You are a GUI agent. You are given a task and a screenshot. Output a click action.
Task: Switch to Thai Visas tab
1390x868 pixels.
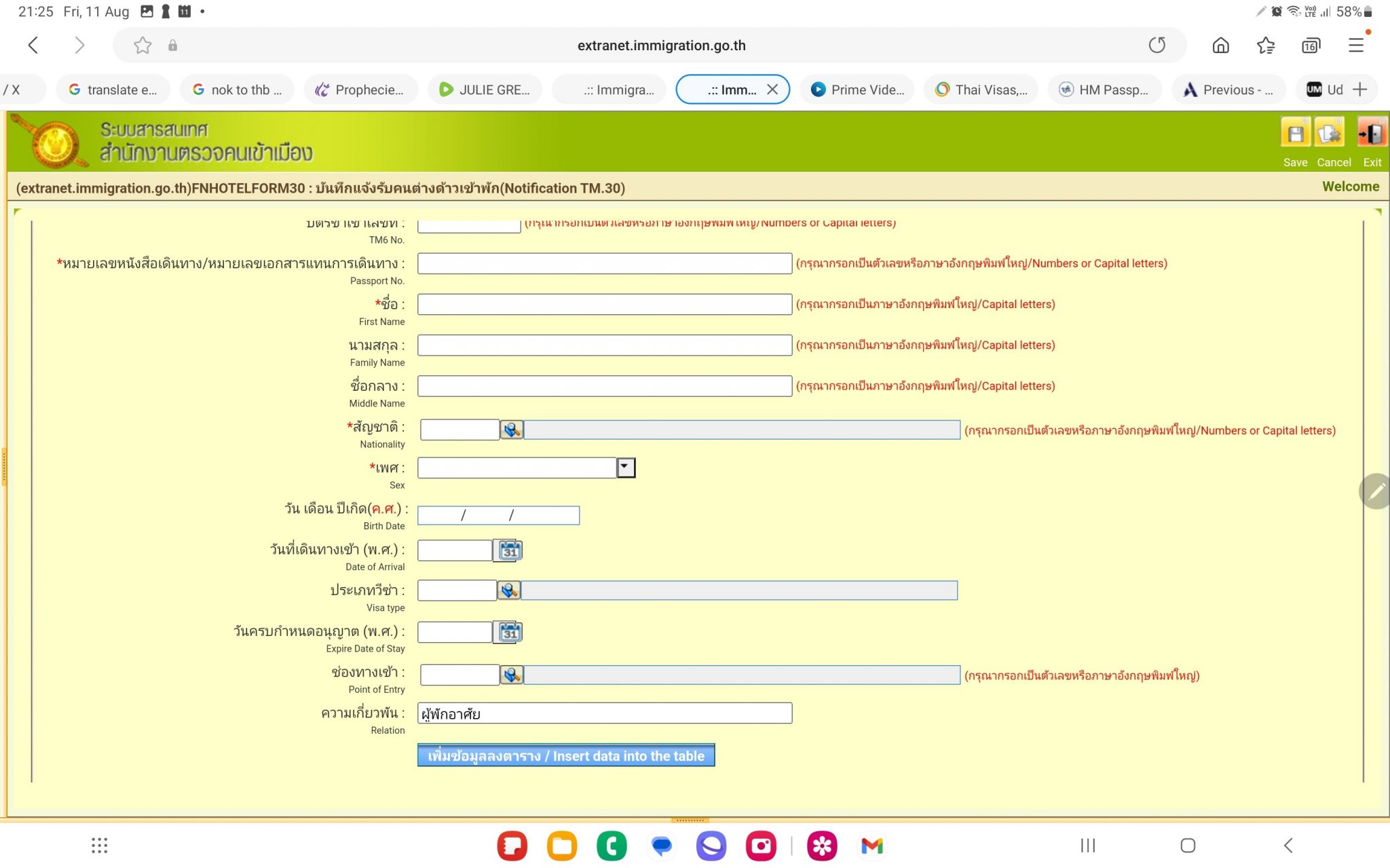[x=981, y=90]
